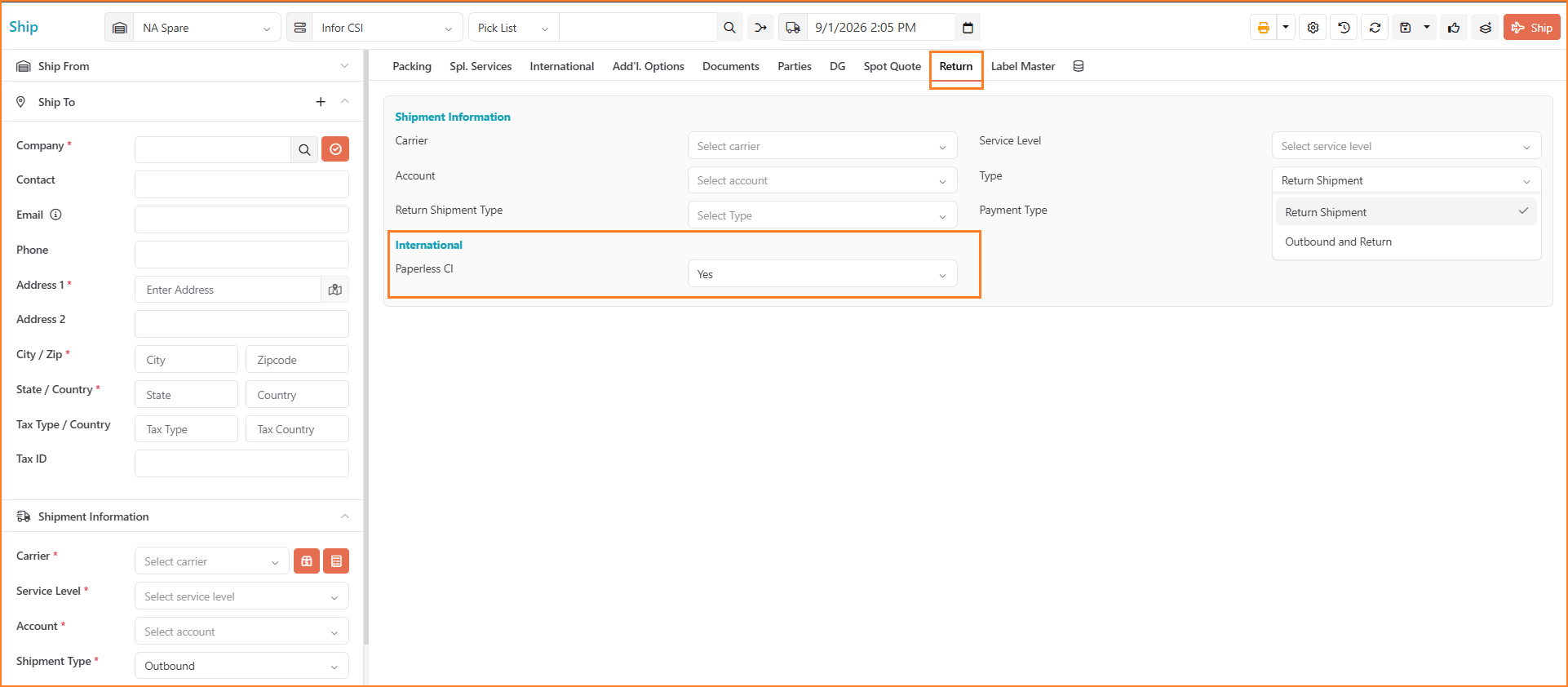This screenshot has width=1568, height=687.
Task: Click the orange gift-box icon beside Carrier
Action: point(307,561)
